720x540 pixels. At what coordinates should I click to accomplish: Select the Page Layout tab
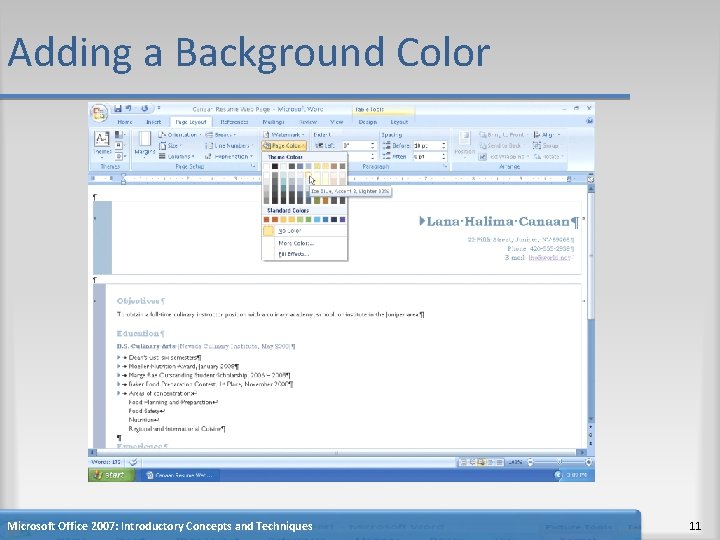pos(191,122)
